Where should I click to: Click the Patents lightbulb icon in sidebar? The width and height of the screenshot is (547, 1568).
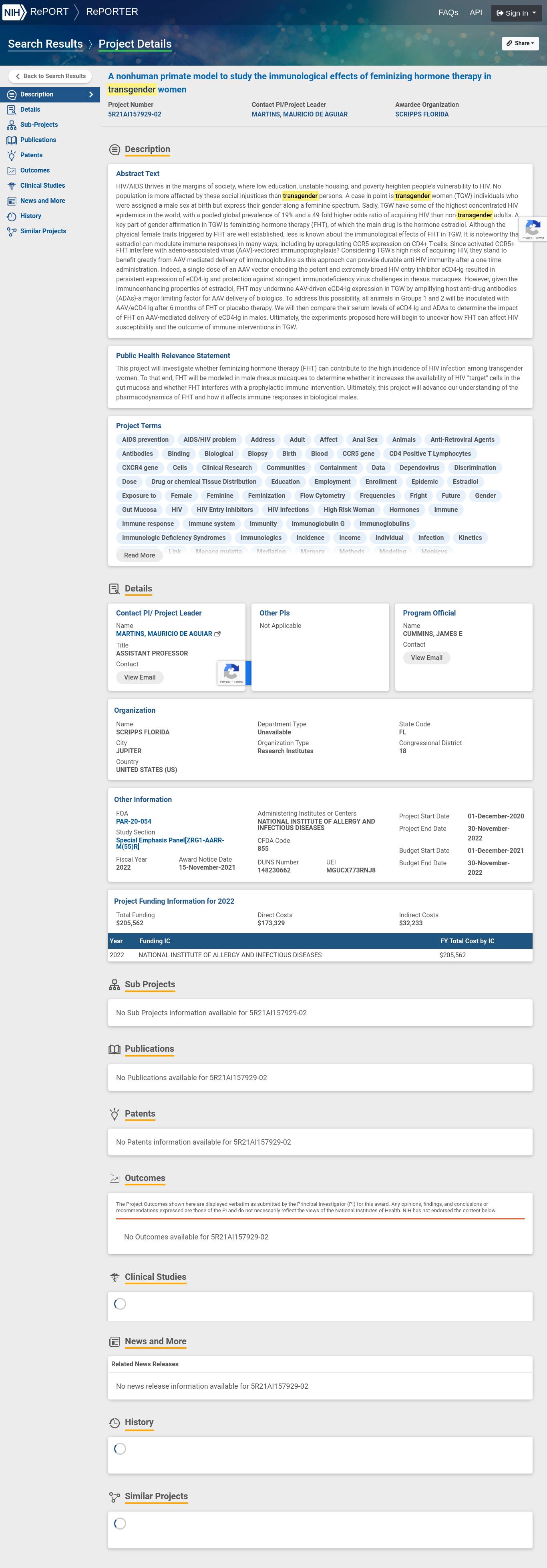12,155
